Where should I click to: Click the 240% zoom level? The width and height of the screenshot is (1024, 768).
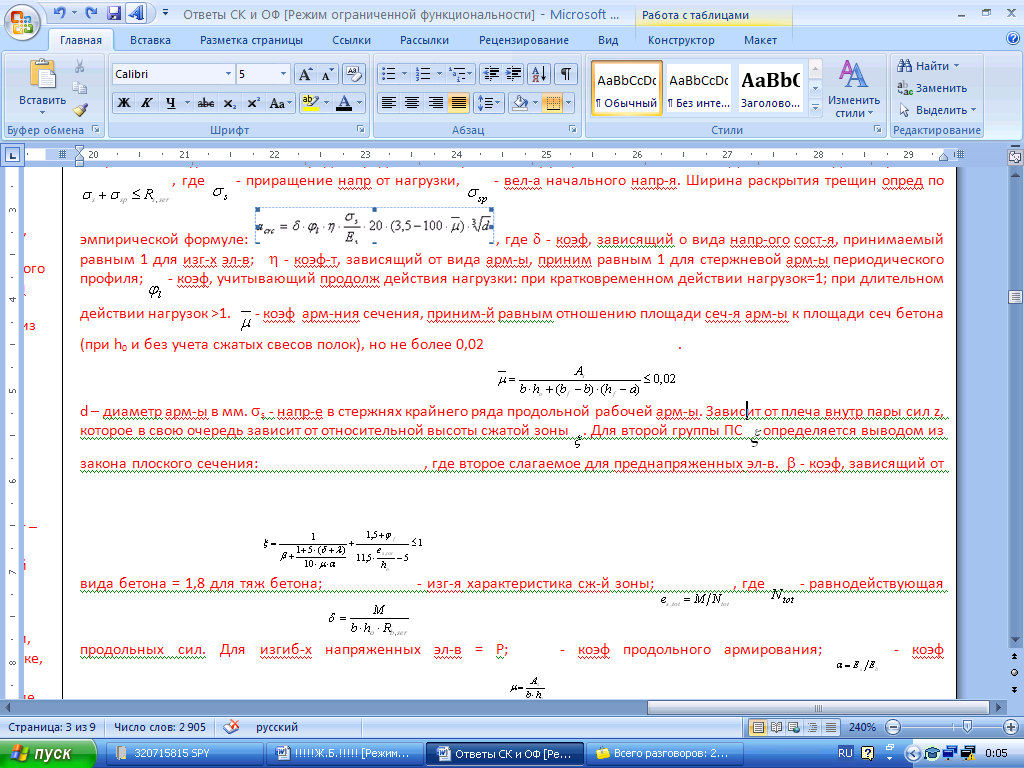(862, 727)
